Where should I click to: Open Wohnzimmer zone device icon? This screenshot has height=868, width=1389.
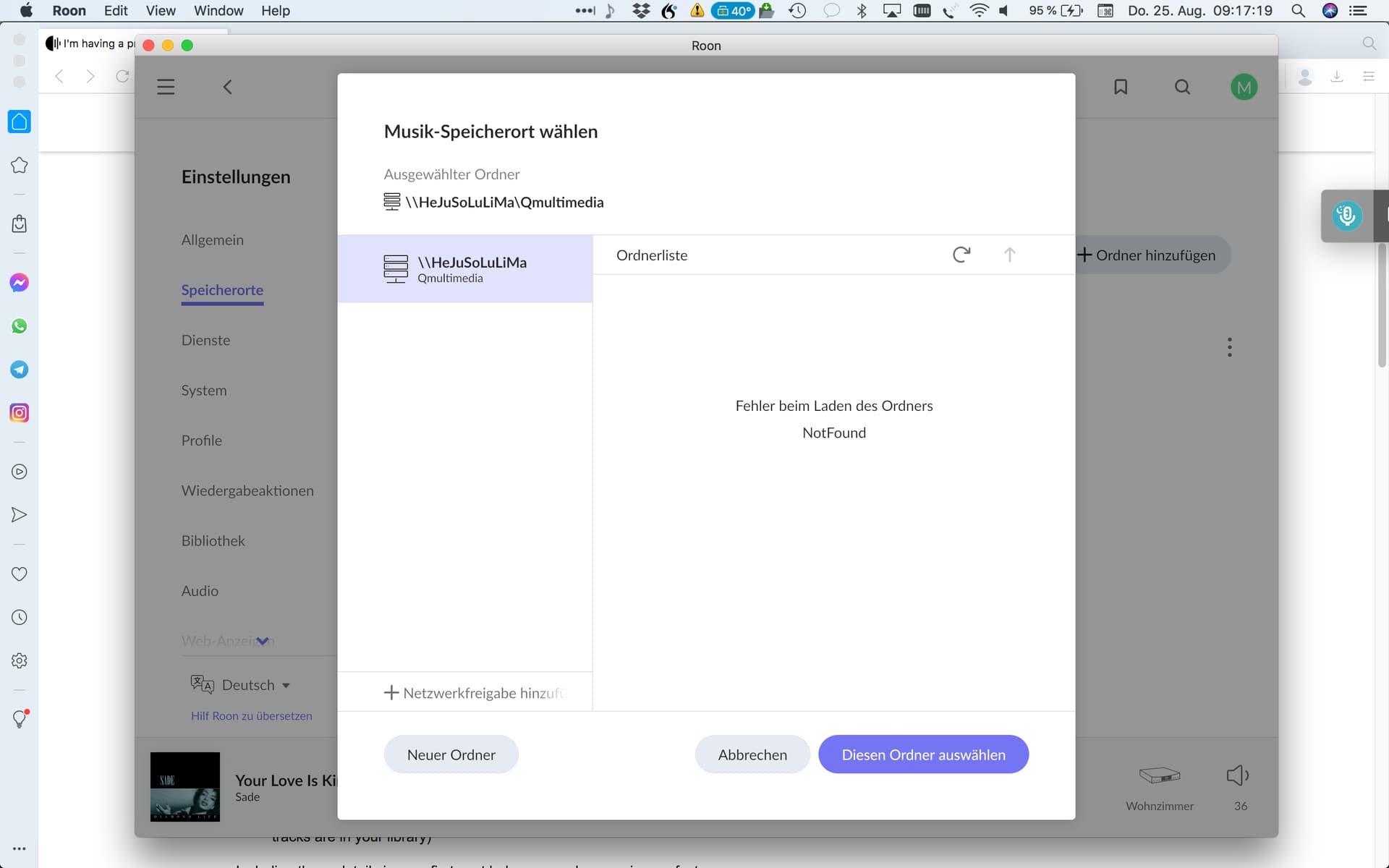pyautogui.click(x=1159, y=775)
